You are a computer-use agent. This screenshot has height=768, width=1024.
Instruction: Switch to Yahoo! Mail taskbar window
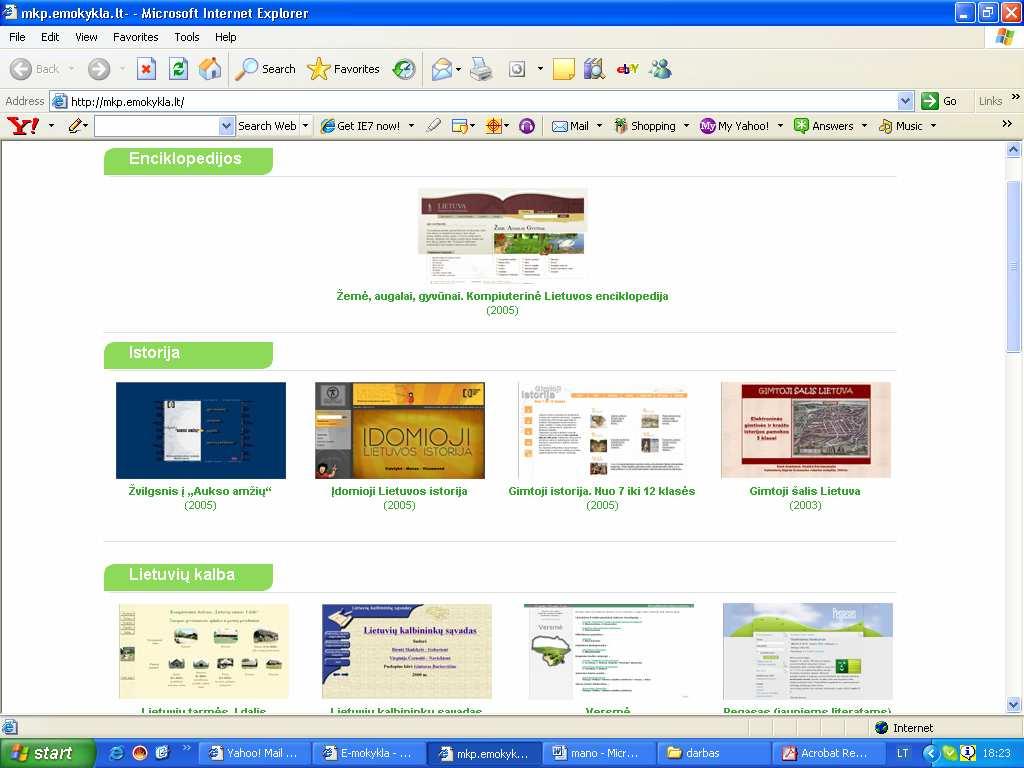[x=253, y=753]
